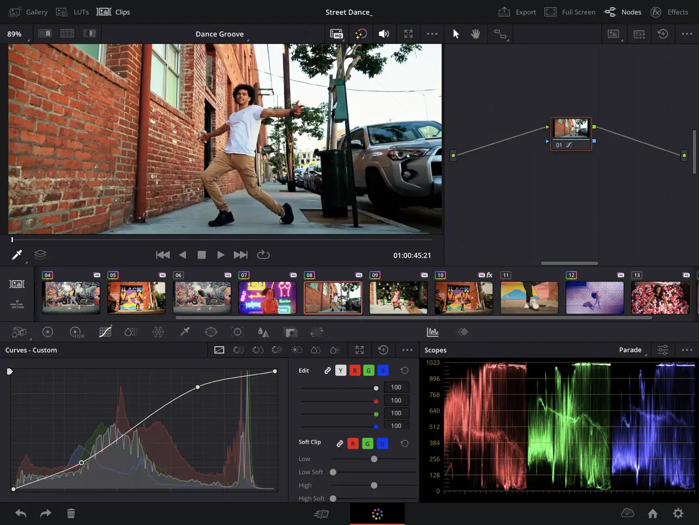The height and width of the screenshot is (525, 700).
Task: Toggle loop playback
Action: (x=263, y=255)
